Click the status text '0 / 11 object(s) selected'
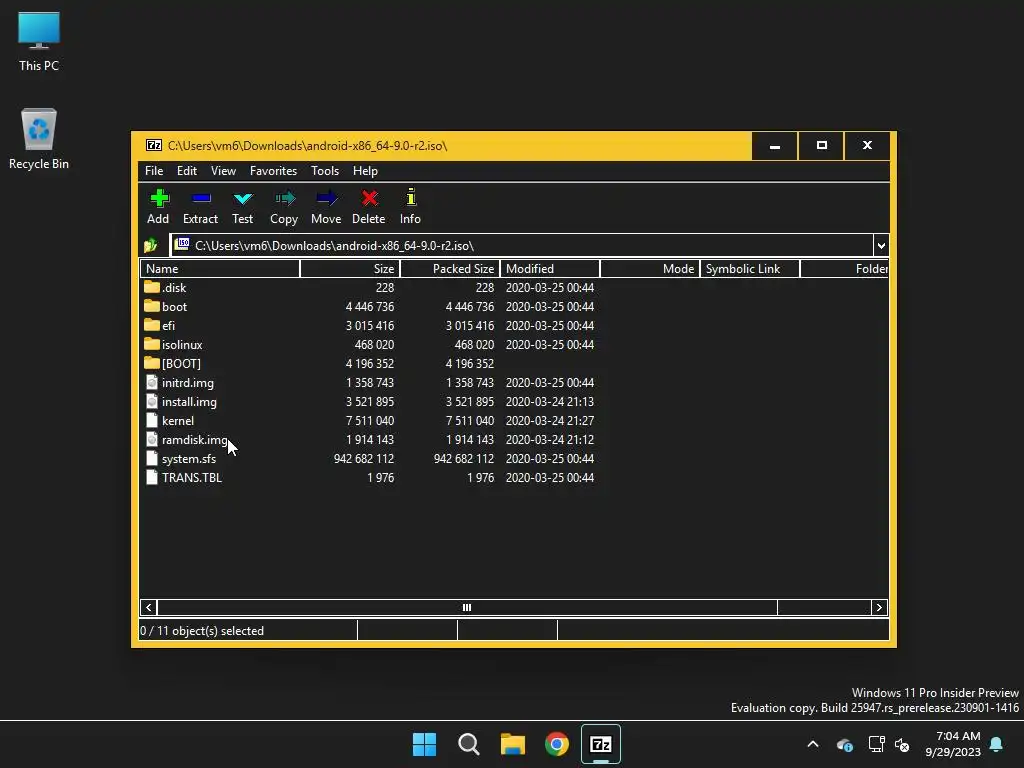Screen dimensions: 1024x768 tap(202, 631)
